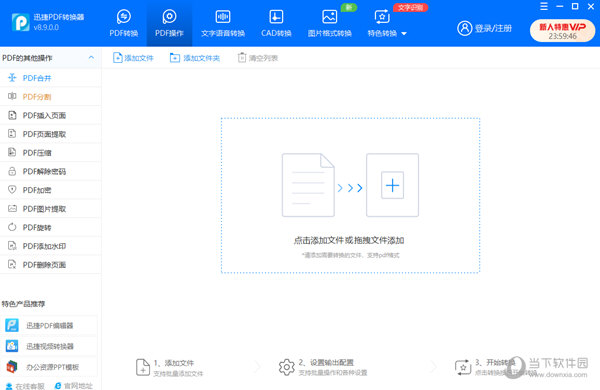Open 迅捷视频转换器 recommended product
This screenshot has width=600, height=390.
point(49,346)
